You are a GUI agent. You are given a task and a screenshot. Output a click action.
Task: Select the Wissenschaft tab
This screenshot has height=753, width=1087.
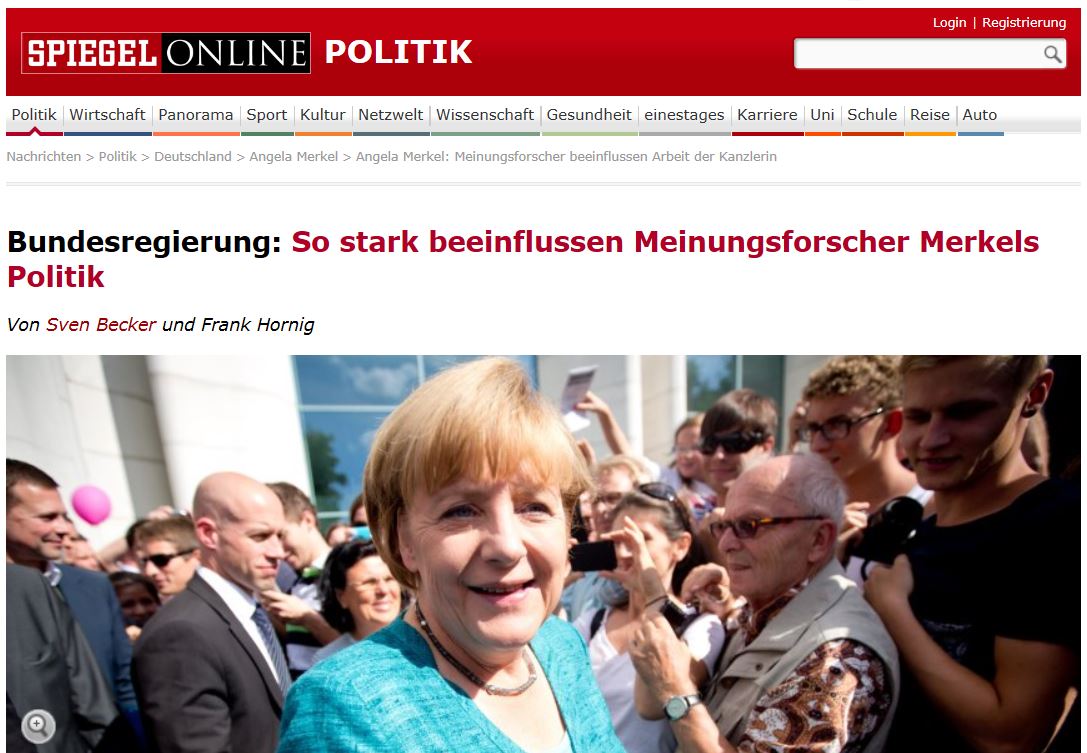click(485, 114)
